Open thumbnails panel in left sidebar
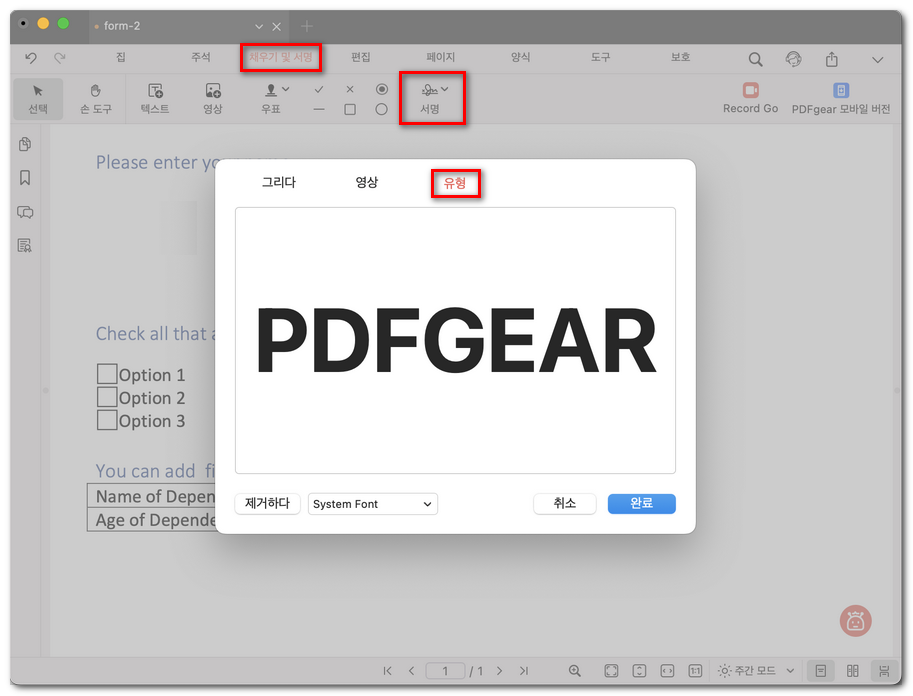 pyautogui.click(x=25, y=144)
